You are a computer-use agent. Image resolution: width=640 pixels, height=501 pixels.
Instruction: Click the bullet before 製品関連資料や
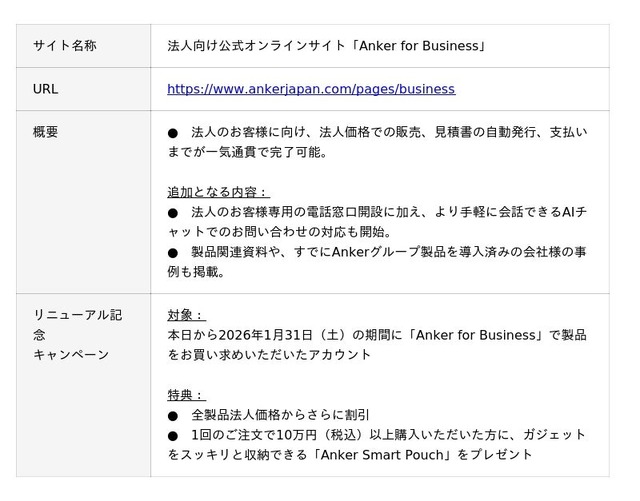coord(173,252)
